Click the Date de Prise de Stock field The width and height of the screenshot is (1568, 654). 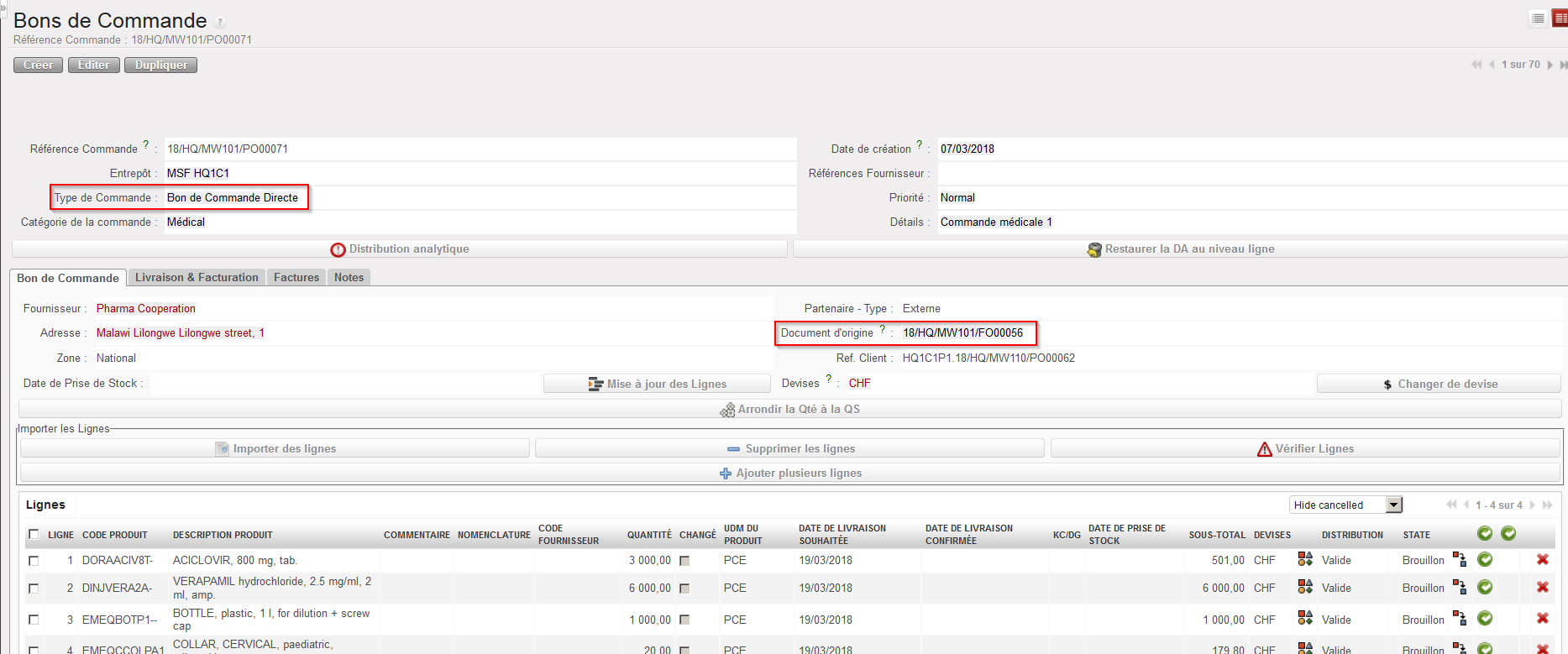(344, 384)
